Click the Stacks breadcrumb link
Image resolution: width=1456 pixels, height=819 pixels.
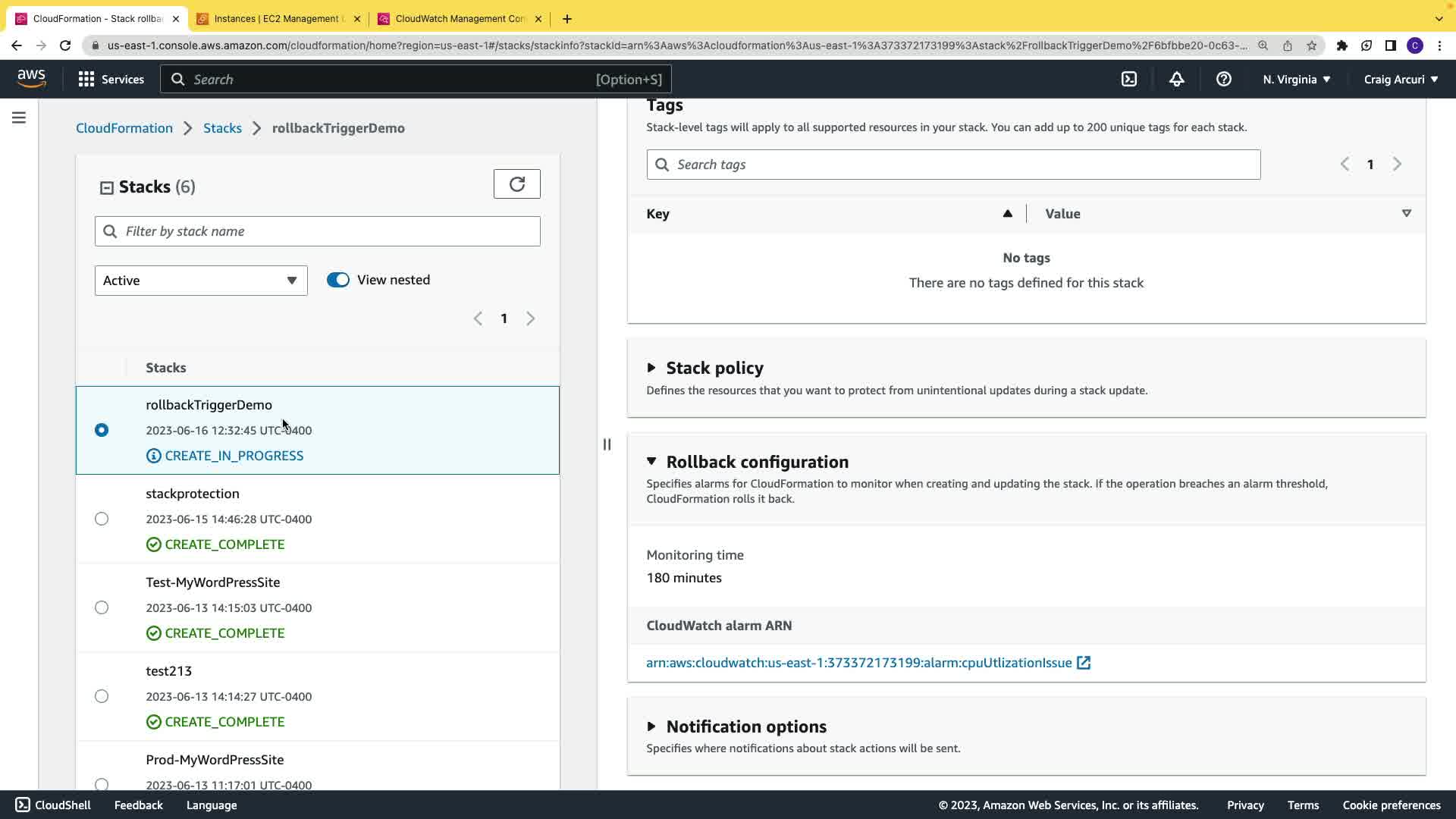(x=222, y=128)
